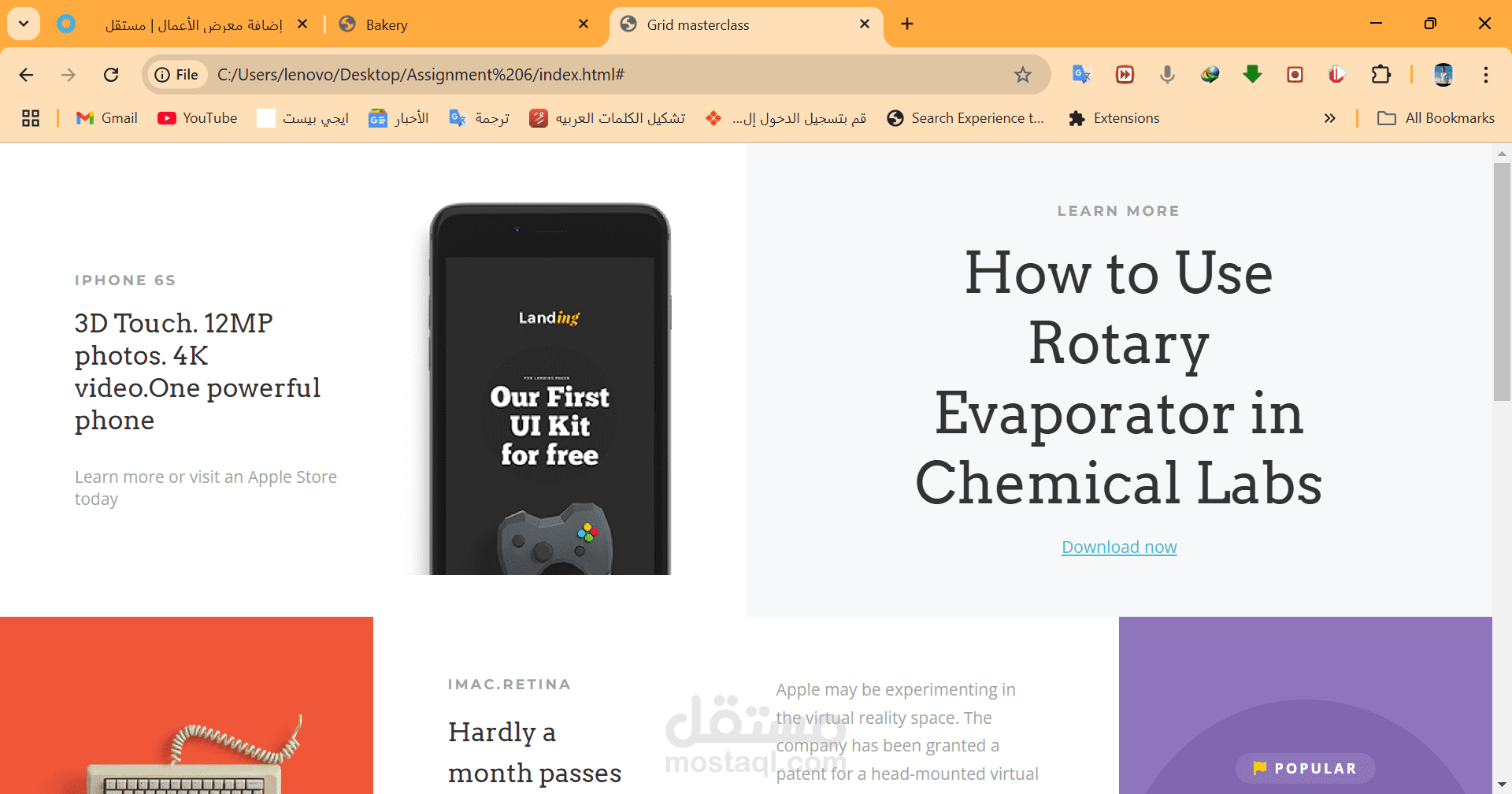The image size is (1512, 794).
Task: Click the 3D Touch 12MP heading
Action: [198, 372]
